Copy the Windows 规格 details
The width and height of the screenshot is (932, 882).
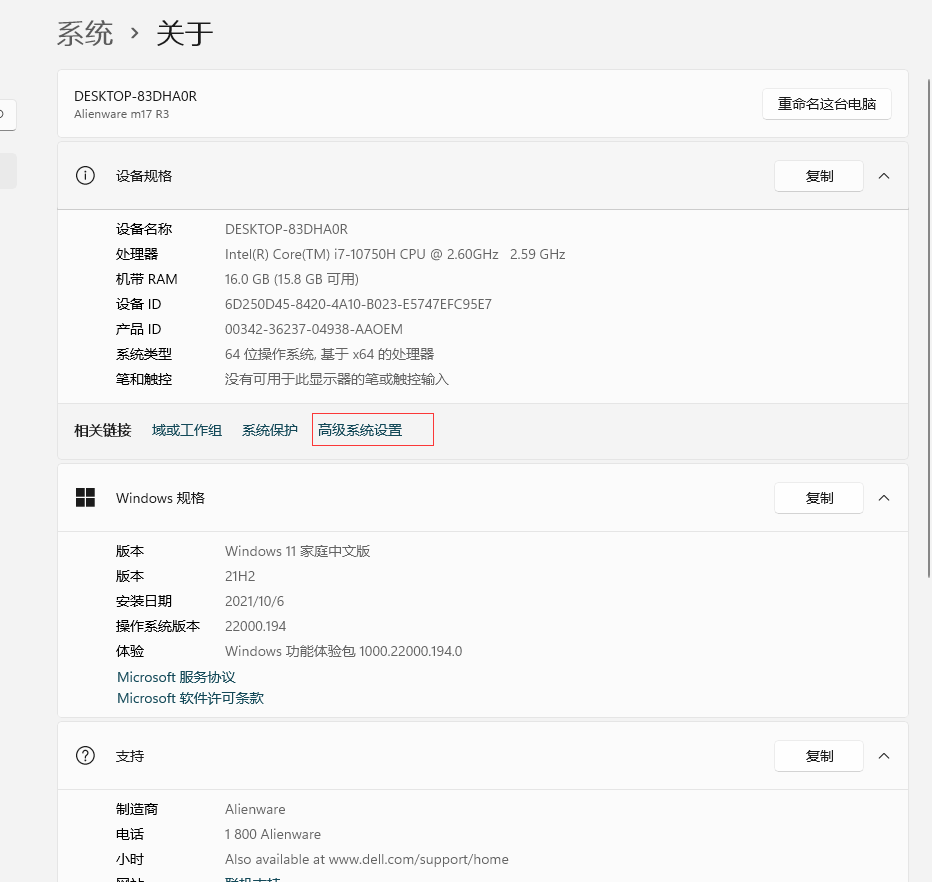coord(818,498)
